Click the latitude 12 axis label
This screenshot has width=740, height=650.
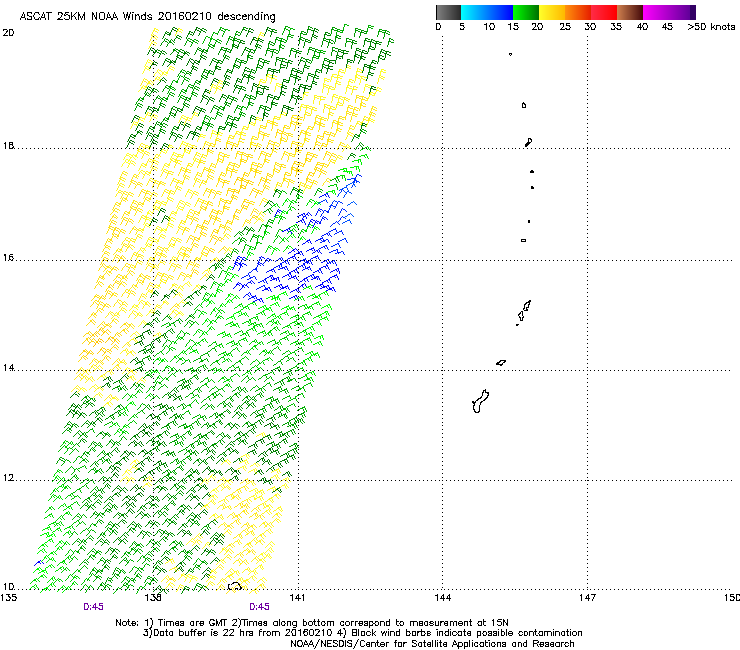[8, 478]
